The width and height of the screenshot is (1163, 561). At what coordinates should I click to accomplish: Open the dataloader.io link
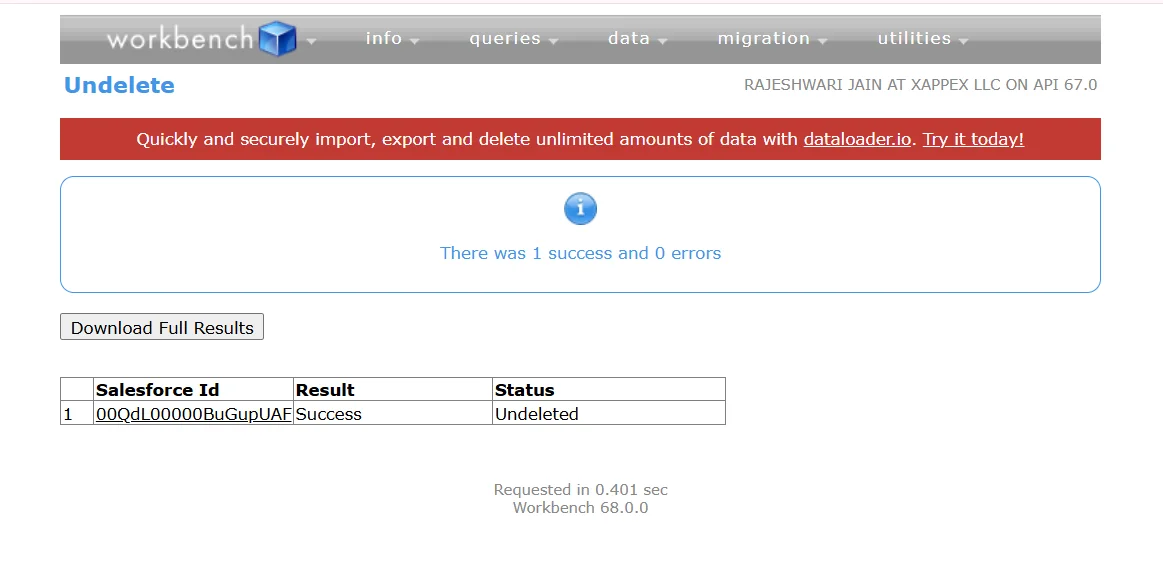(857, 140)
